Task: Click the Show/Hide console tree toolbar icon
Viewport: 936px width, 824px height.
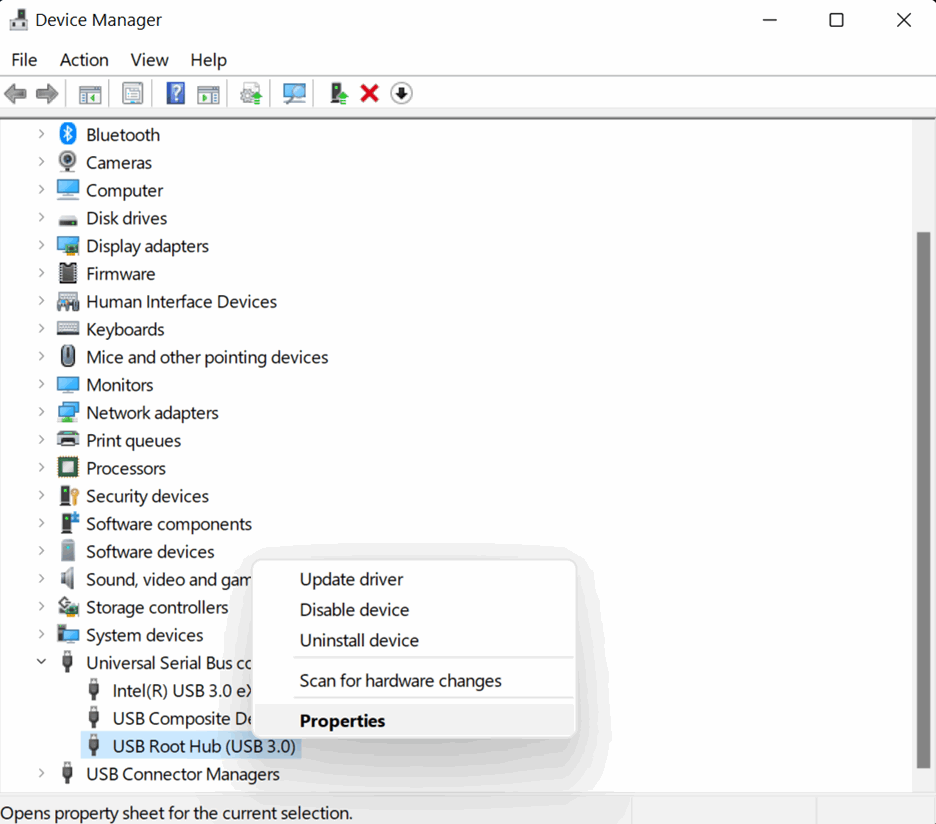Action: point(89,93)
